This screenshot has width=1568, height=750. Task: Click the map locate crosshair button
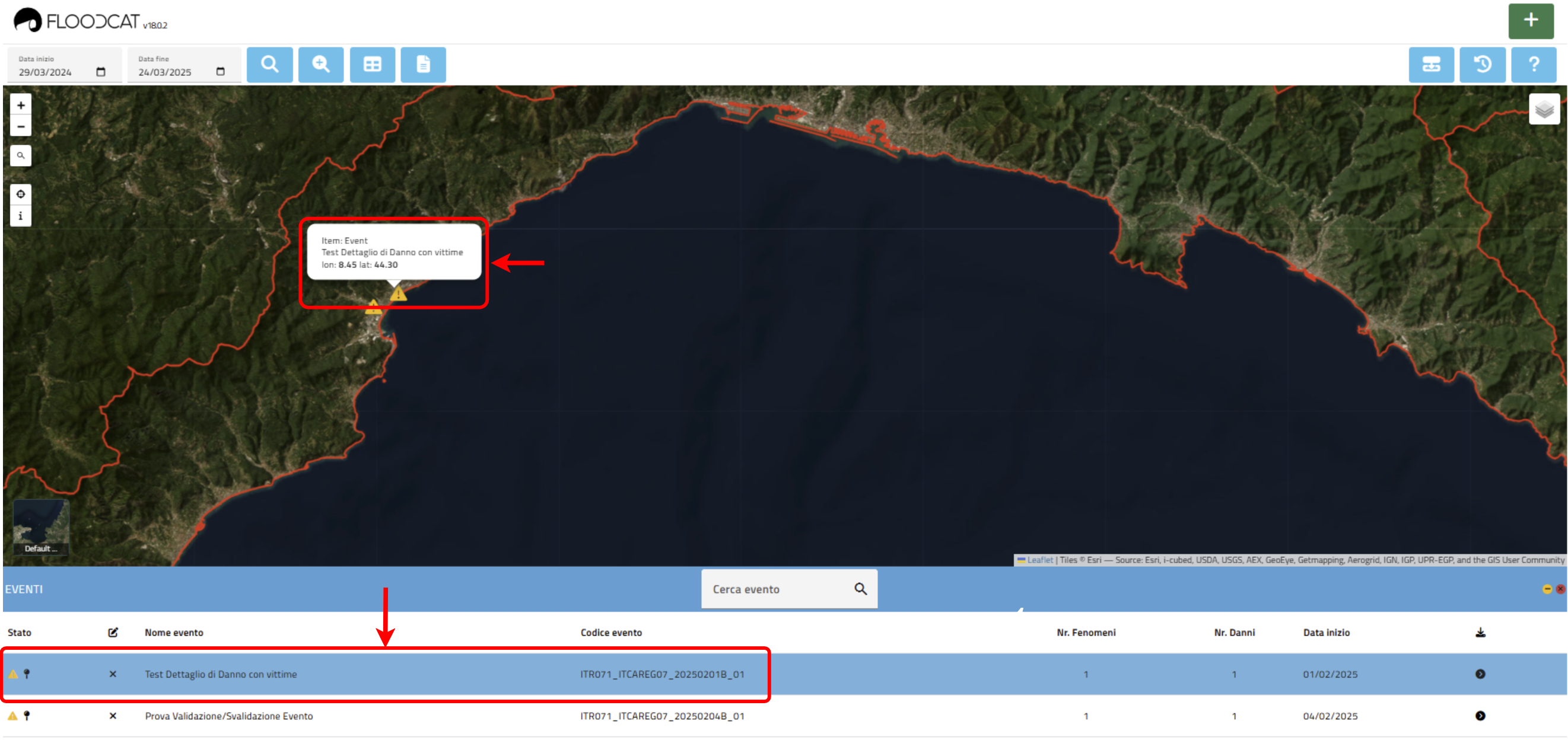[21, 194]
